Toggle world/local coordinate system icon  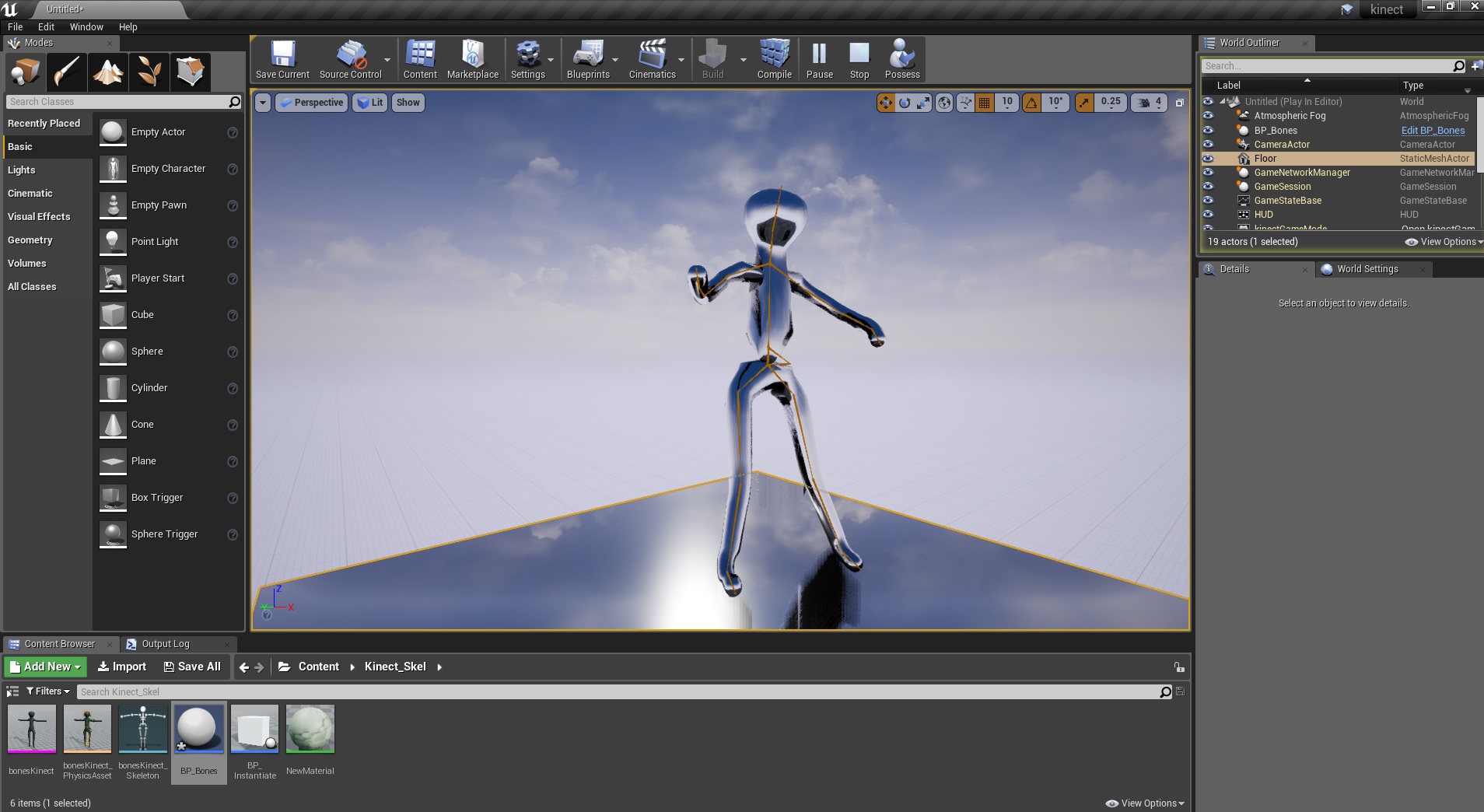944,103
